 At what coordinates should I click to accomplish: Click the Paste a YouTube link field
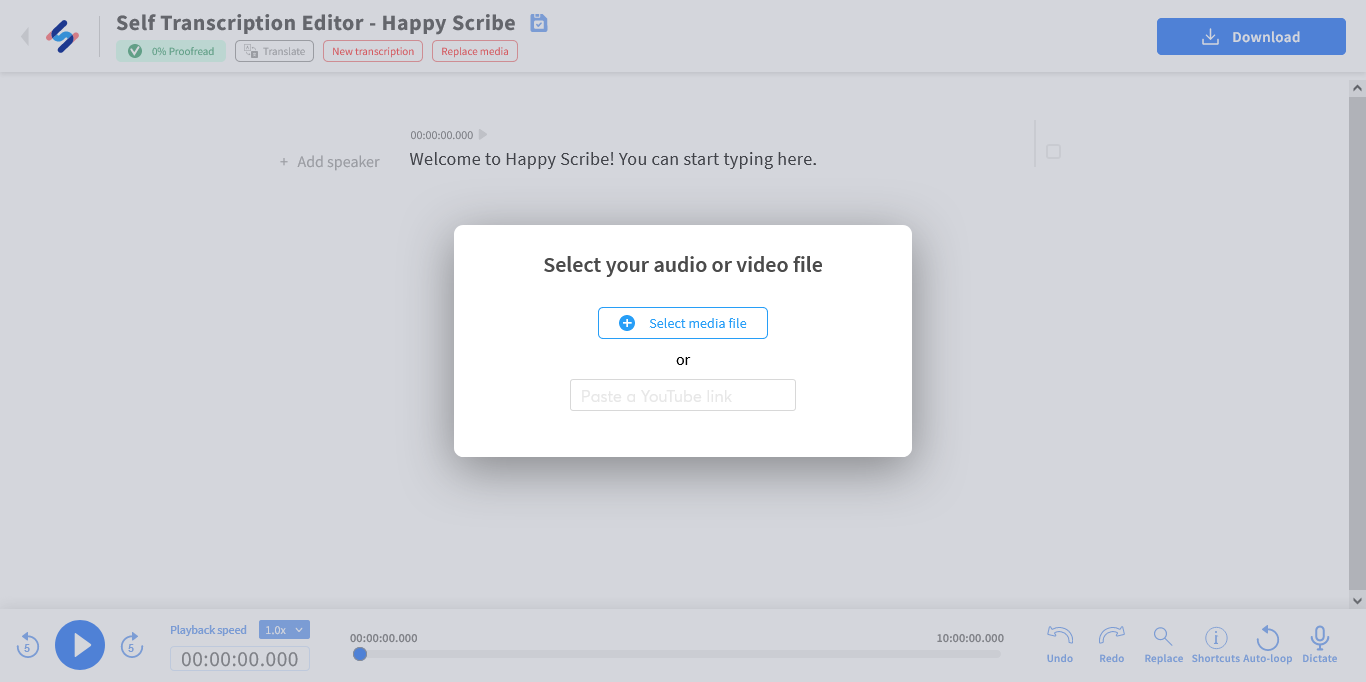tap(683, 395)
